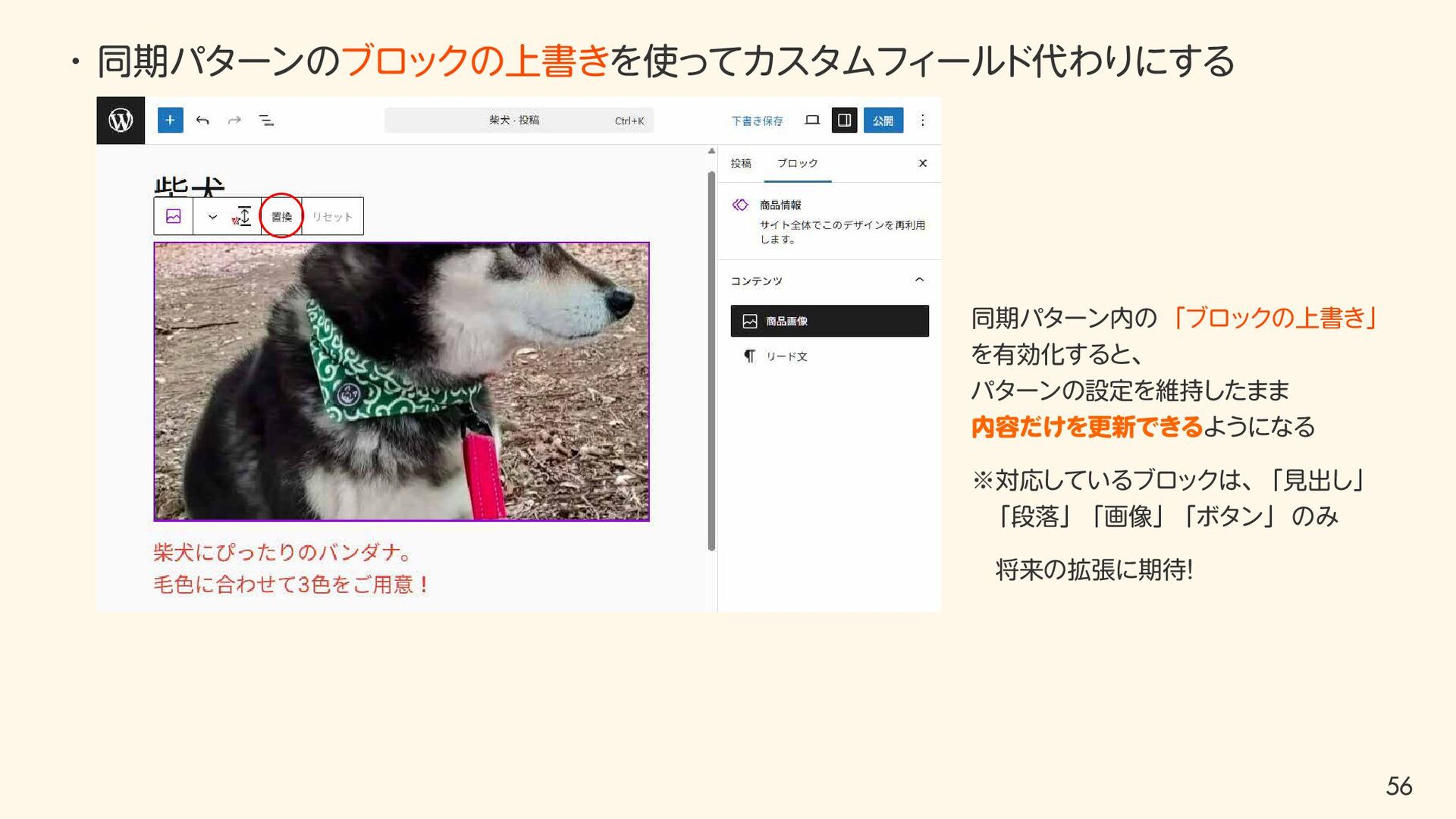Click the 下書き保存 save draft link
Image resolution: width=1456 pixels, height=819 pixels.
pyautogui.click(x=757, y=121)
